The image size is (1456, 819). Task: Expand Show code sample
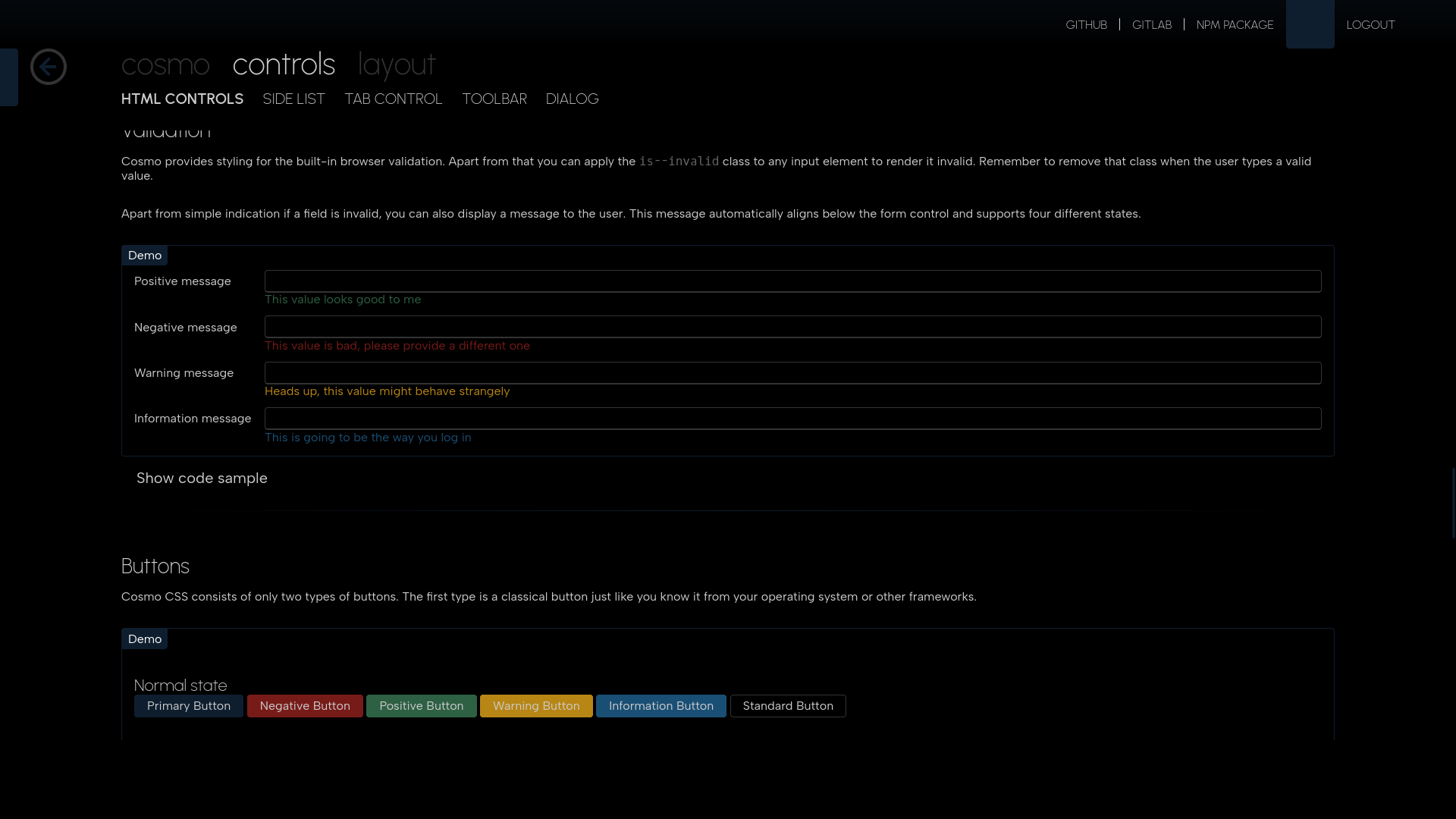click(202, 479)
